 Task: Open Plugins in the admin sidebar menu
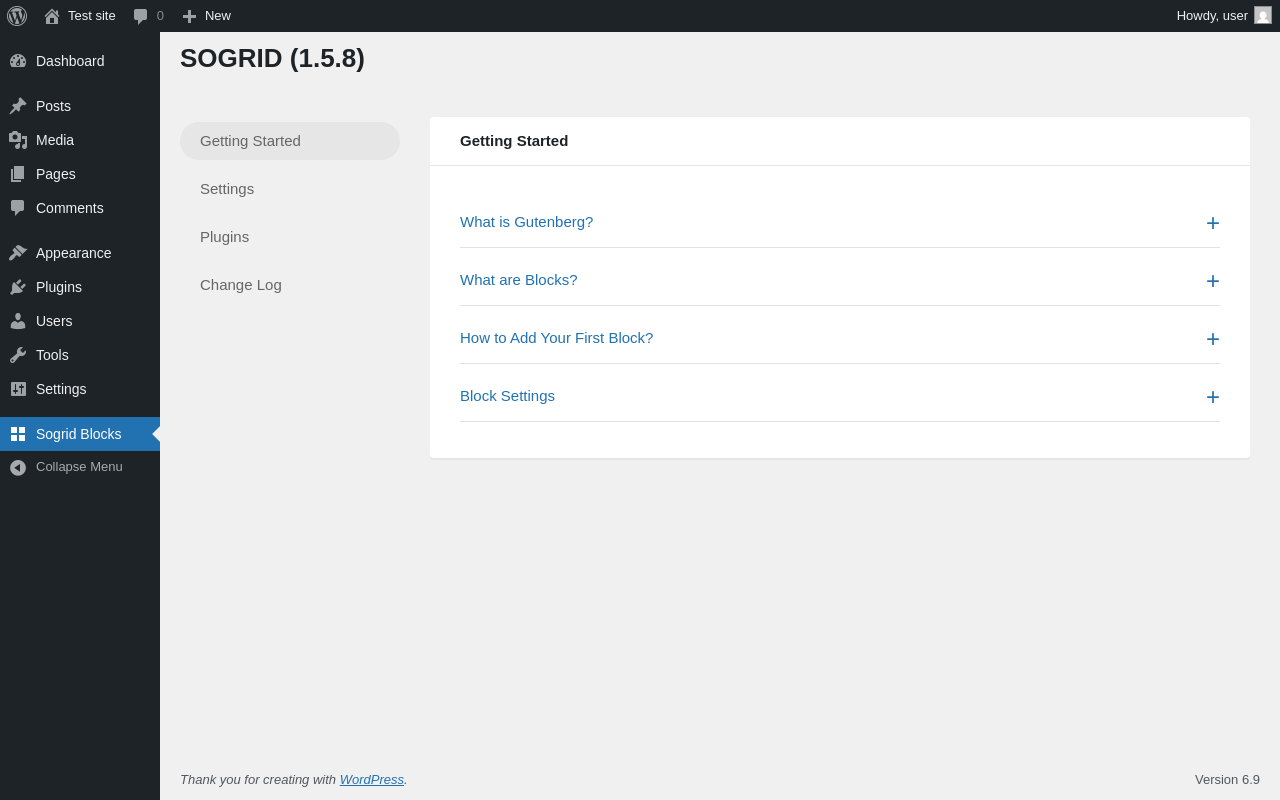point(80,287)
